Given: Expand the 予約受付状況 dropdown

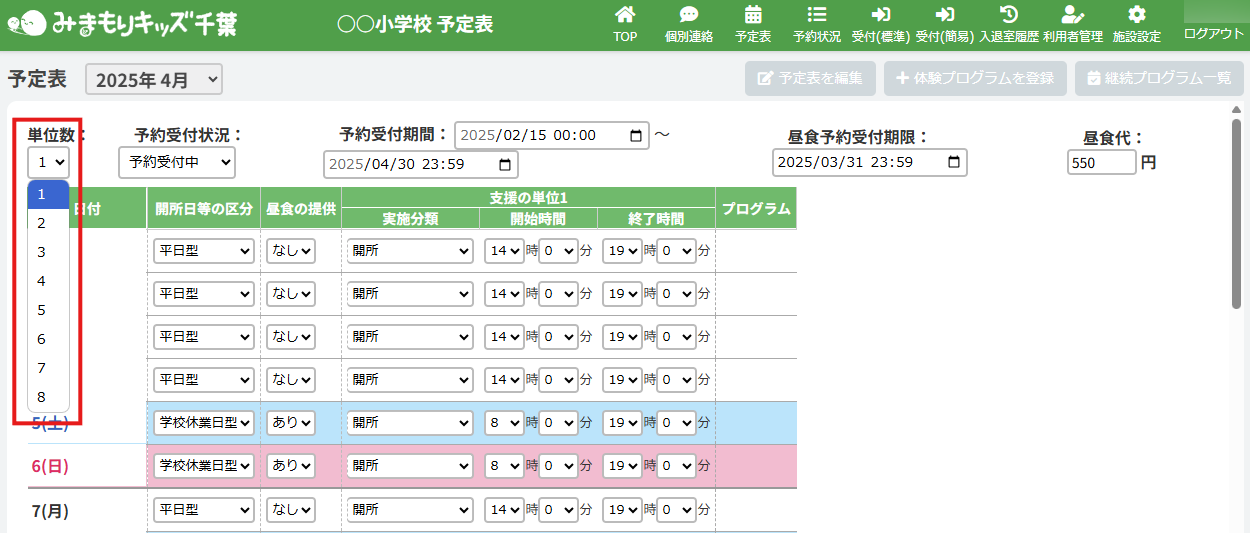Looking at the screenshot, I should point(176,162).
